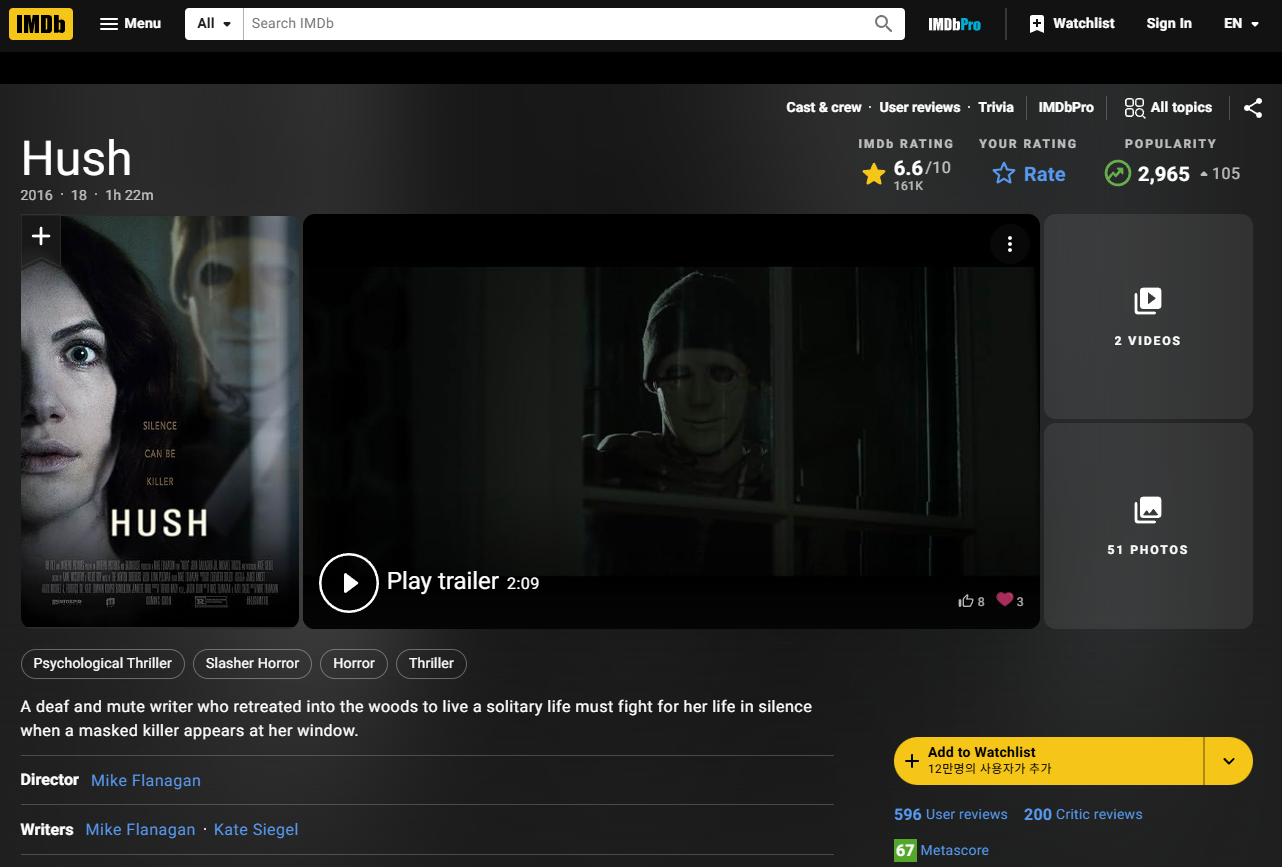Select the Thriller genre chip
The image size is (1282, 867).
[x=431, y=663]
